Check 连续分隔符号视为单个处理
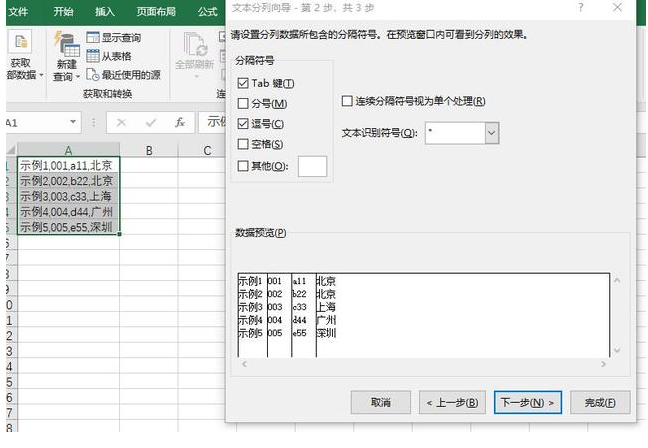 coord(347,101)
